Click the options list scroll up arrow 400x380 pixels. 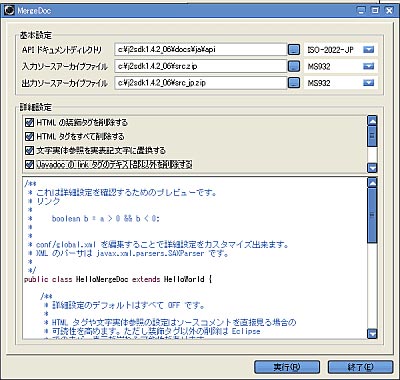coord(372,120)
